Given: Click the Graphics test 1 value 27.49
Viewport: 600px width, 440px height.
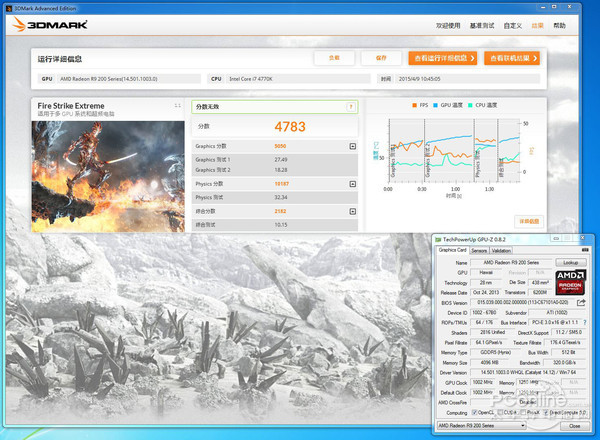Looking at the screenshot, I should (x=280, y=160).
